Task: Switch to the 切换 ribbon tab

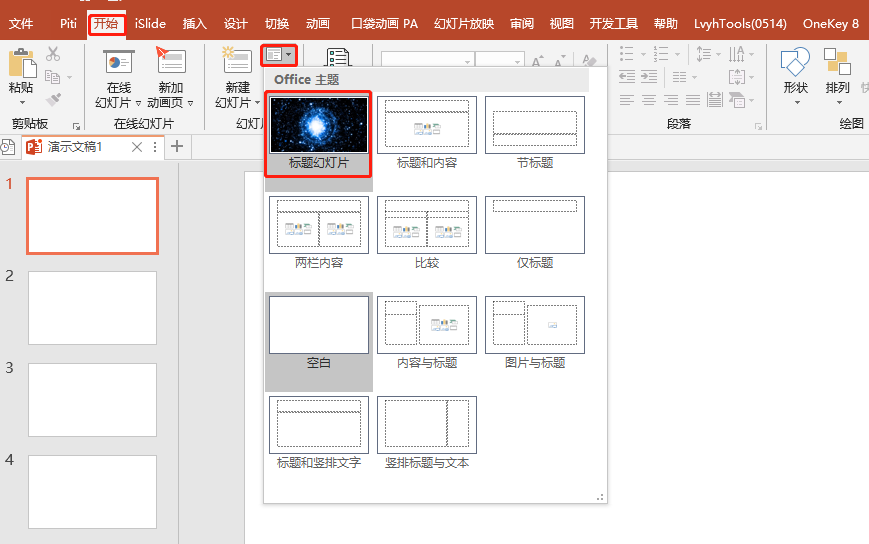Action: pos(277,24)
